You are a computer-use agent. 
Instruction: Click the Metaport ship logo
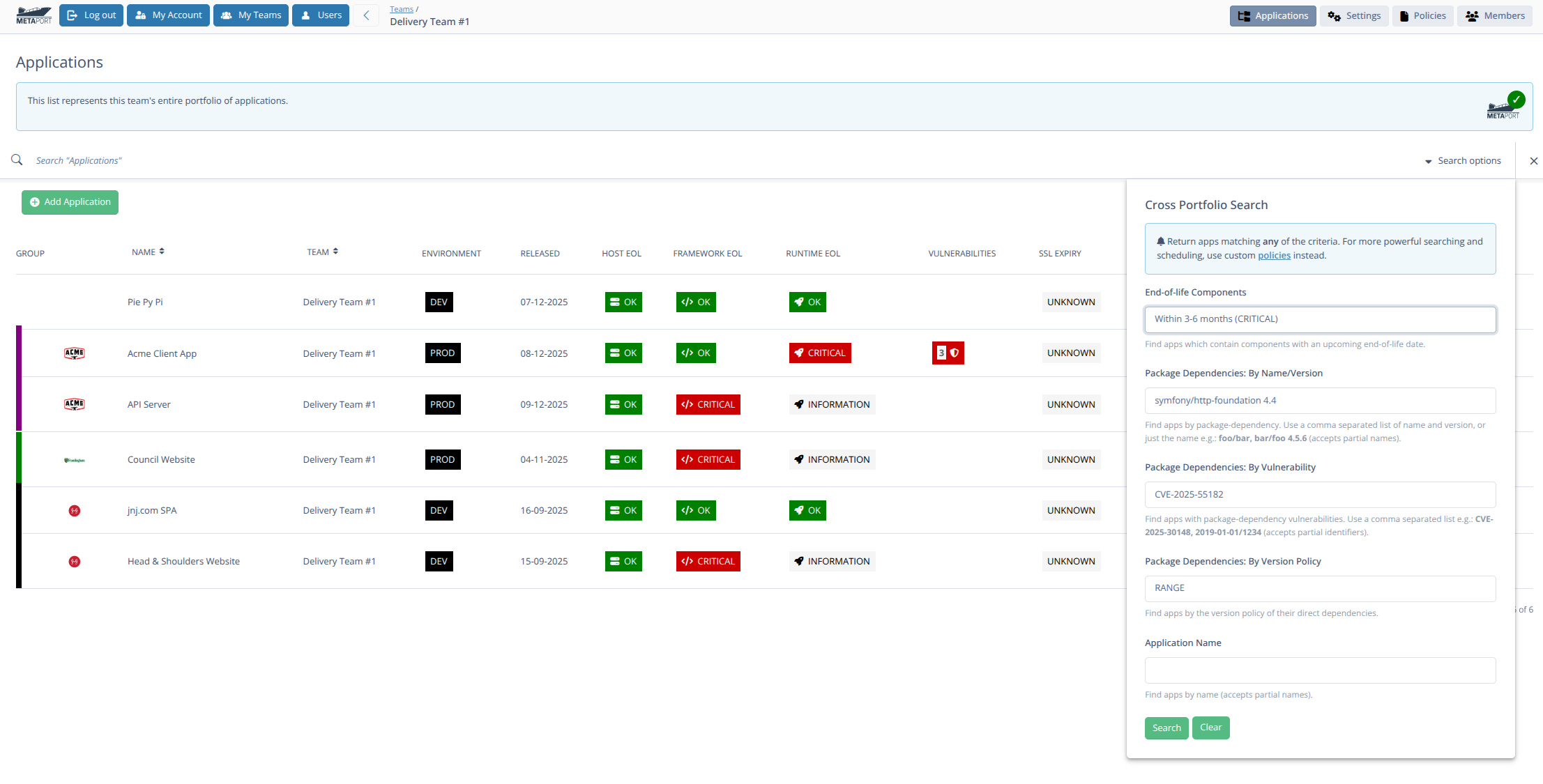pyautogui.click(x=33, y=15)
